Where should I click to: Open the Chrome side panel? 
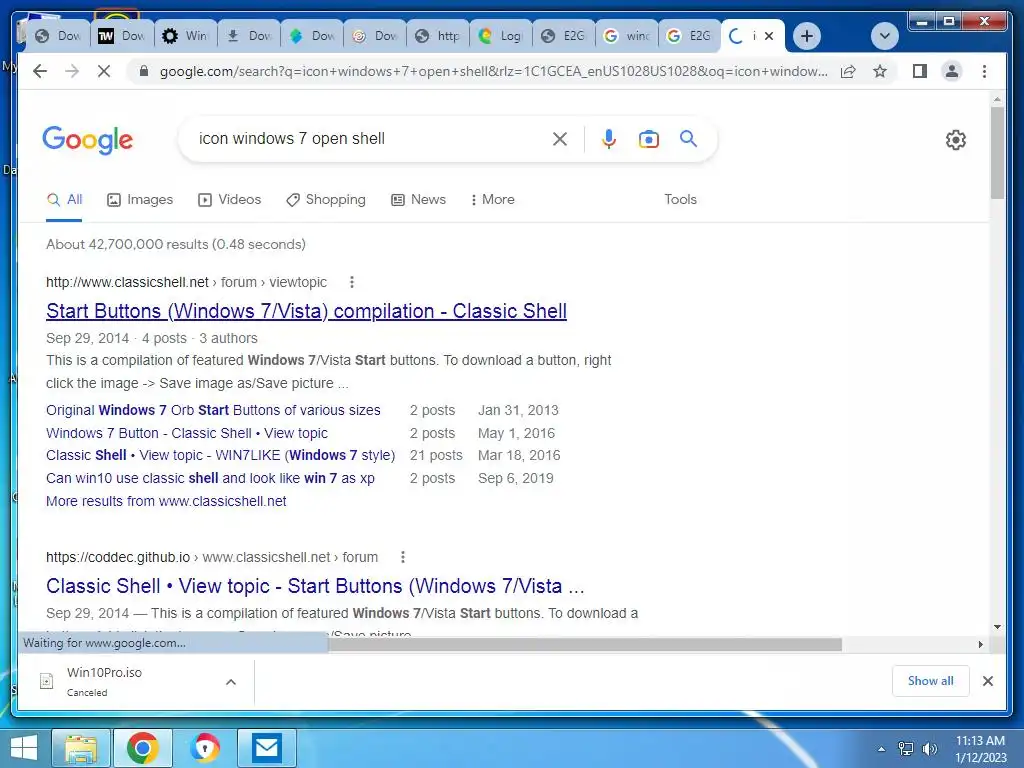(920, 71)
